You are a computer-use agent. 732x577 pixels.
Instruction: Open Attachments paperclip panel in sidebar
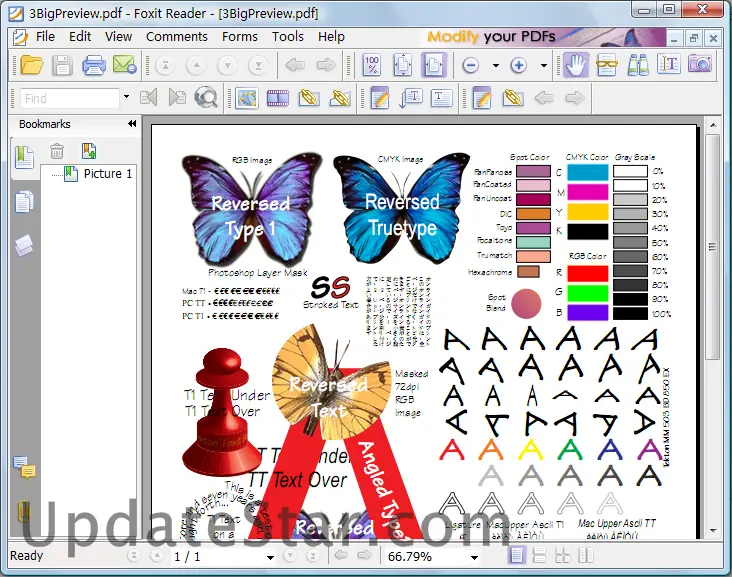click(23, 512)
